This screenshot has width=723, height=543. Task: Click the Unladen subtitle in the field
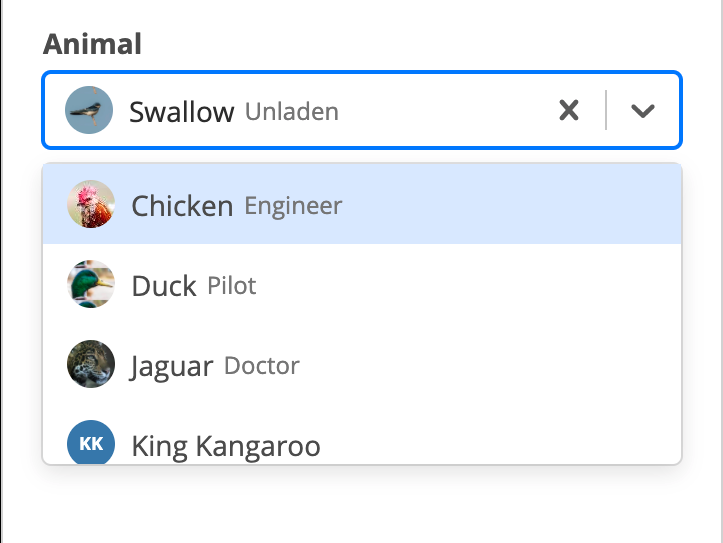point(292,111)
